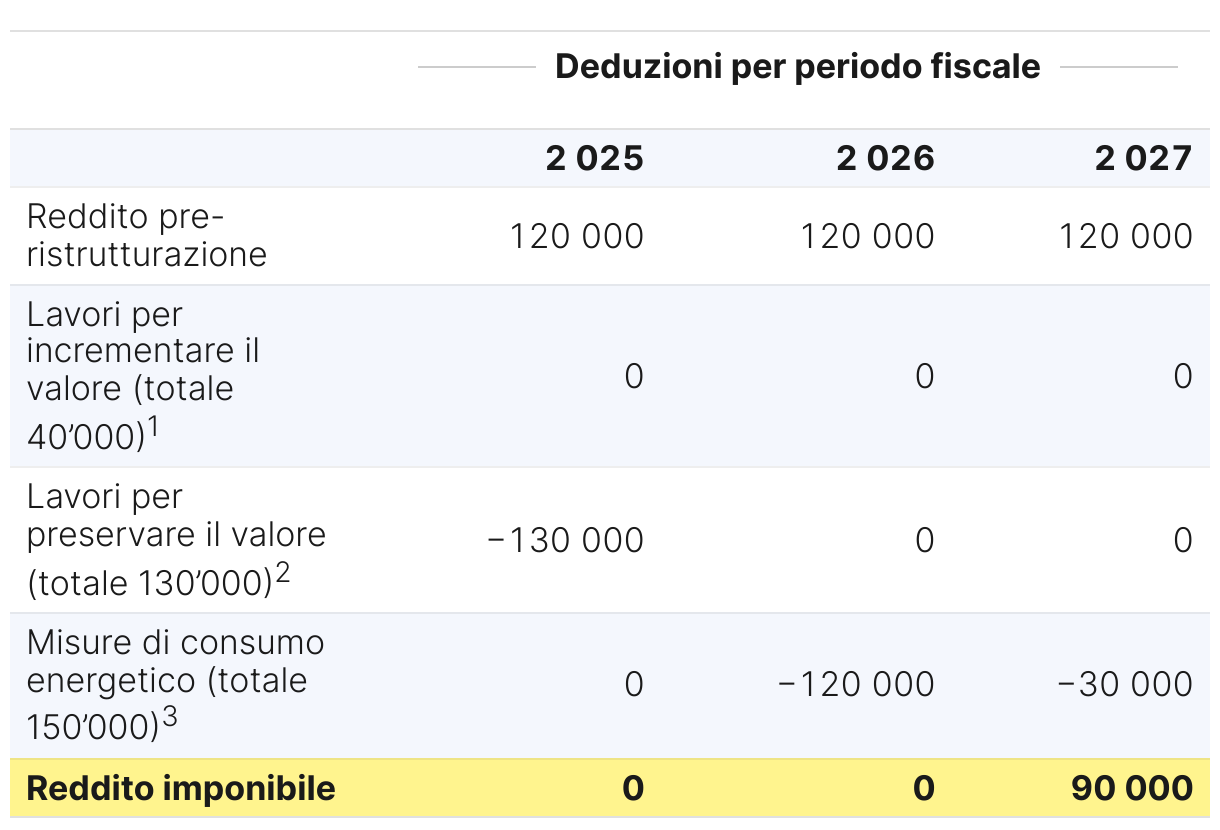Click the 2 027 column header
The height and width of the screenshot is (830, 1220).
(1143, 158)
